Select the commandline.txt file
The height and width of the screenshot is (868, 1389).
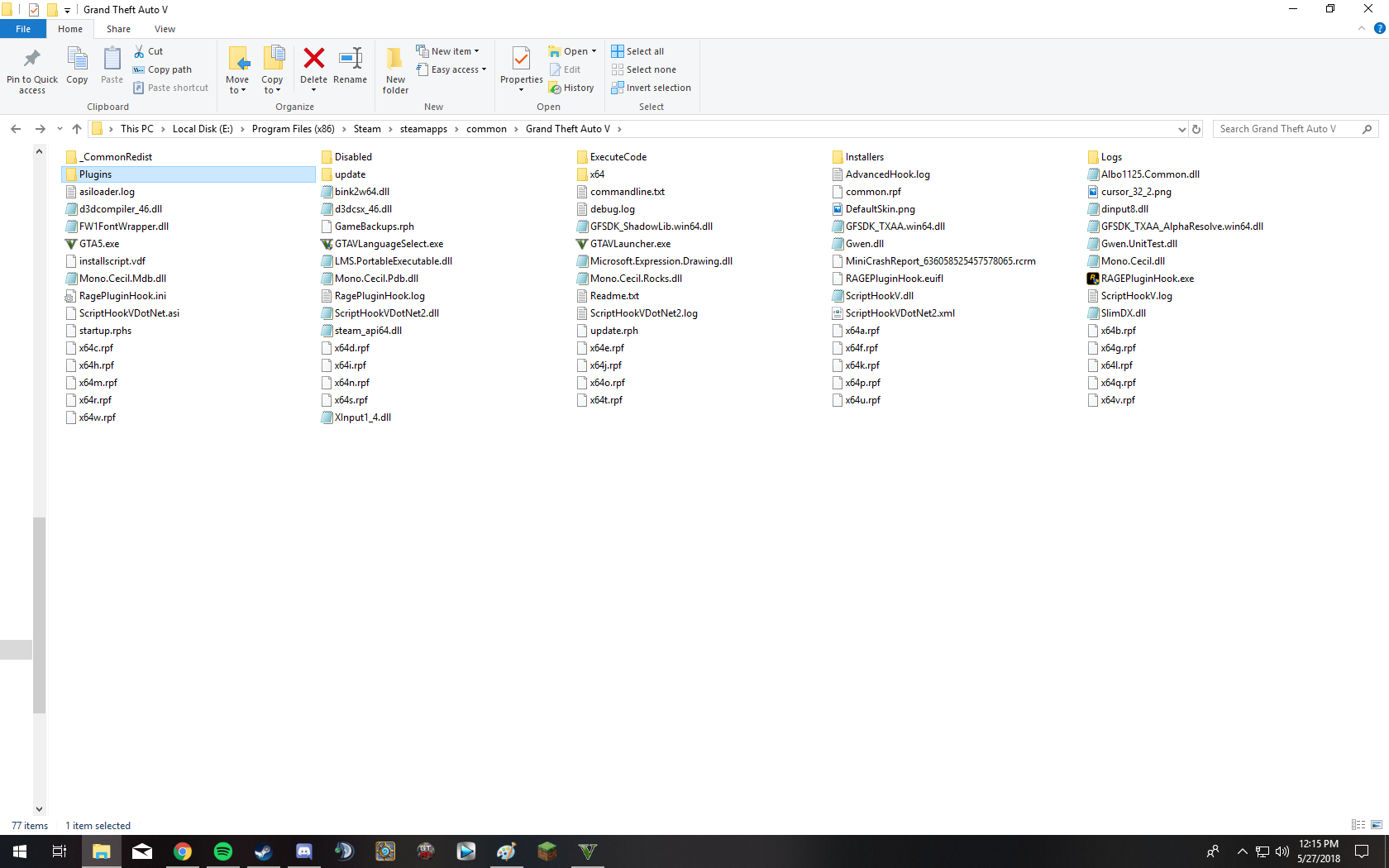(621, 192)
